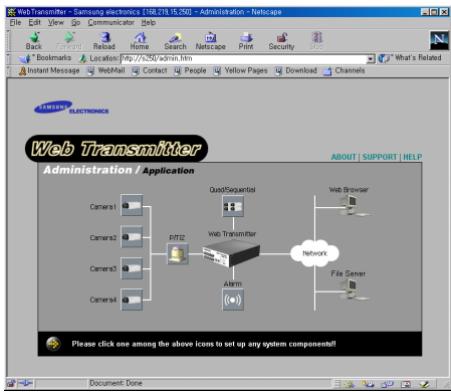The width and height of the screenshot is (451, 392).
Task: Select the Camera1 icon
Action: (x=132, y=205)
